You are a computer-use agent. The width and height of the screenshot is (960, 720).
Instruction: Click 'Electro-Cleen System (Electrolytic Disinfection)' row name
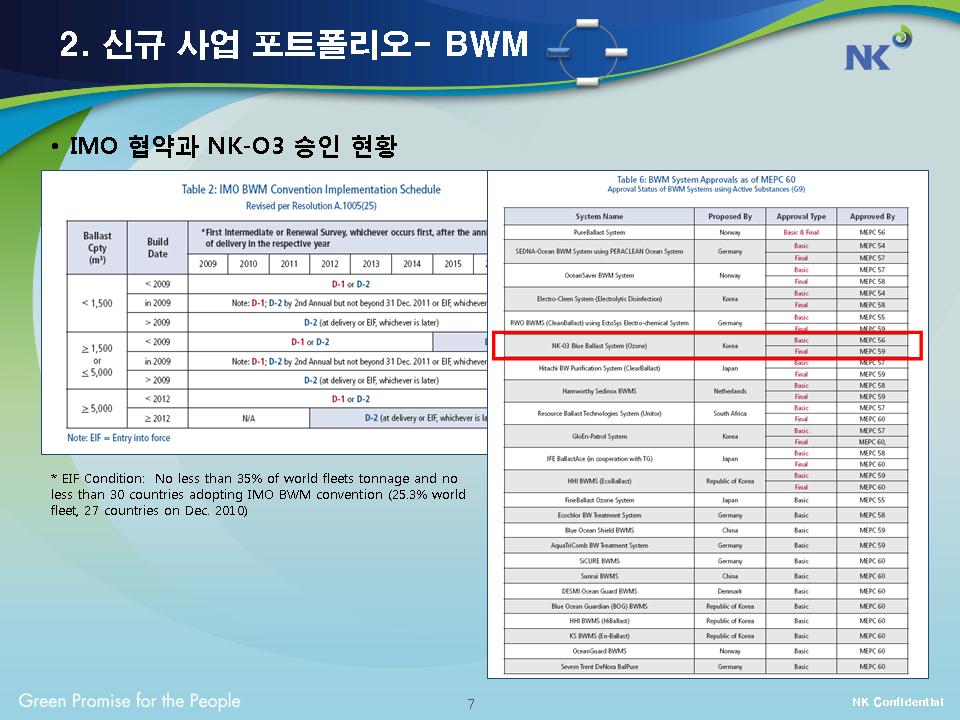tap(599, 299)
